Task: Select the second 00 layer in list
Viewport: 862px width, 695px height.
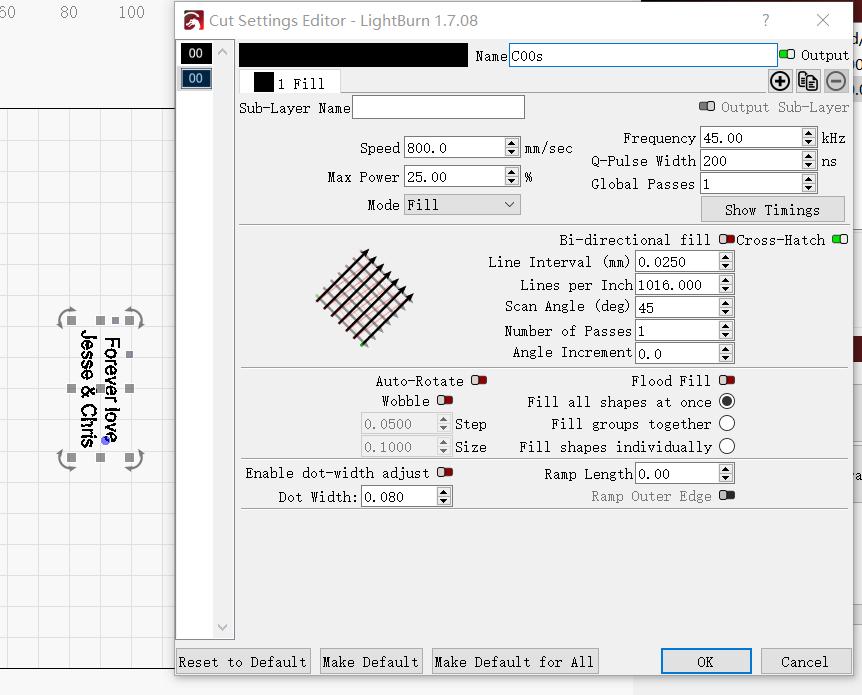Action: pos(195,78)
